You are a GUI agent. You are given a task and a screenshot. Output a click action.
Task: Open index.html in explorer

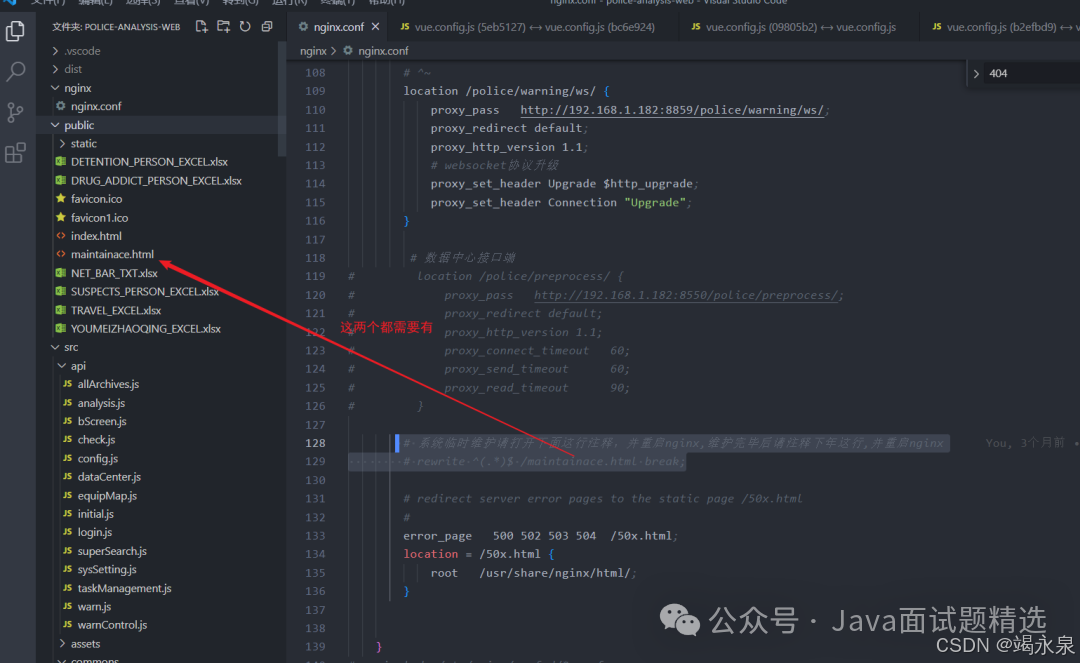tap(96, 236)
